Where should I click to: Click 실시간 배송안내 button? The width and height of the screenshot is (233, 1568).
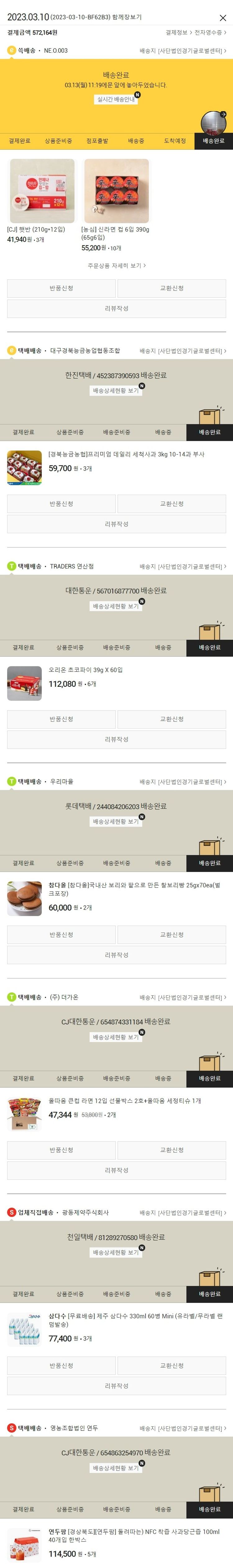(x=116, y=99)
